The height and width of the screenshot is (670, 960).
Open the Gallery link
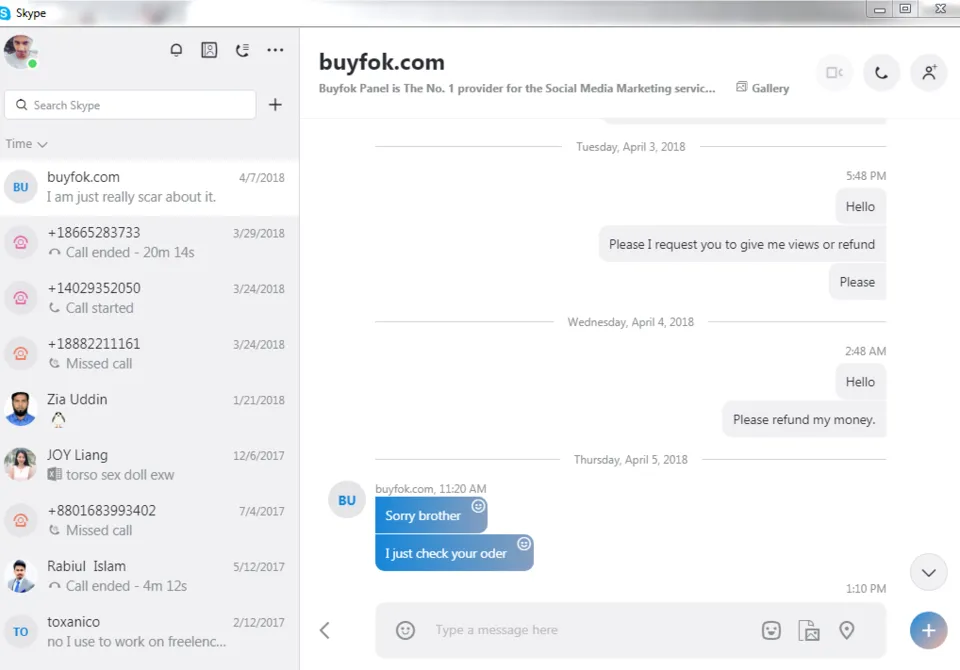[763, 88]
